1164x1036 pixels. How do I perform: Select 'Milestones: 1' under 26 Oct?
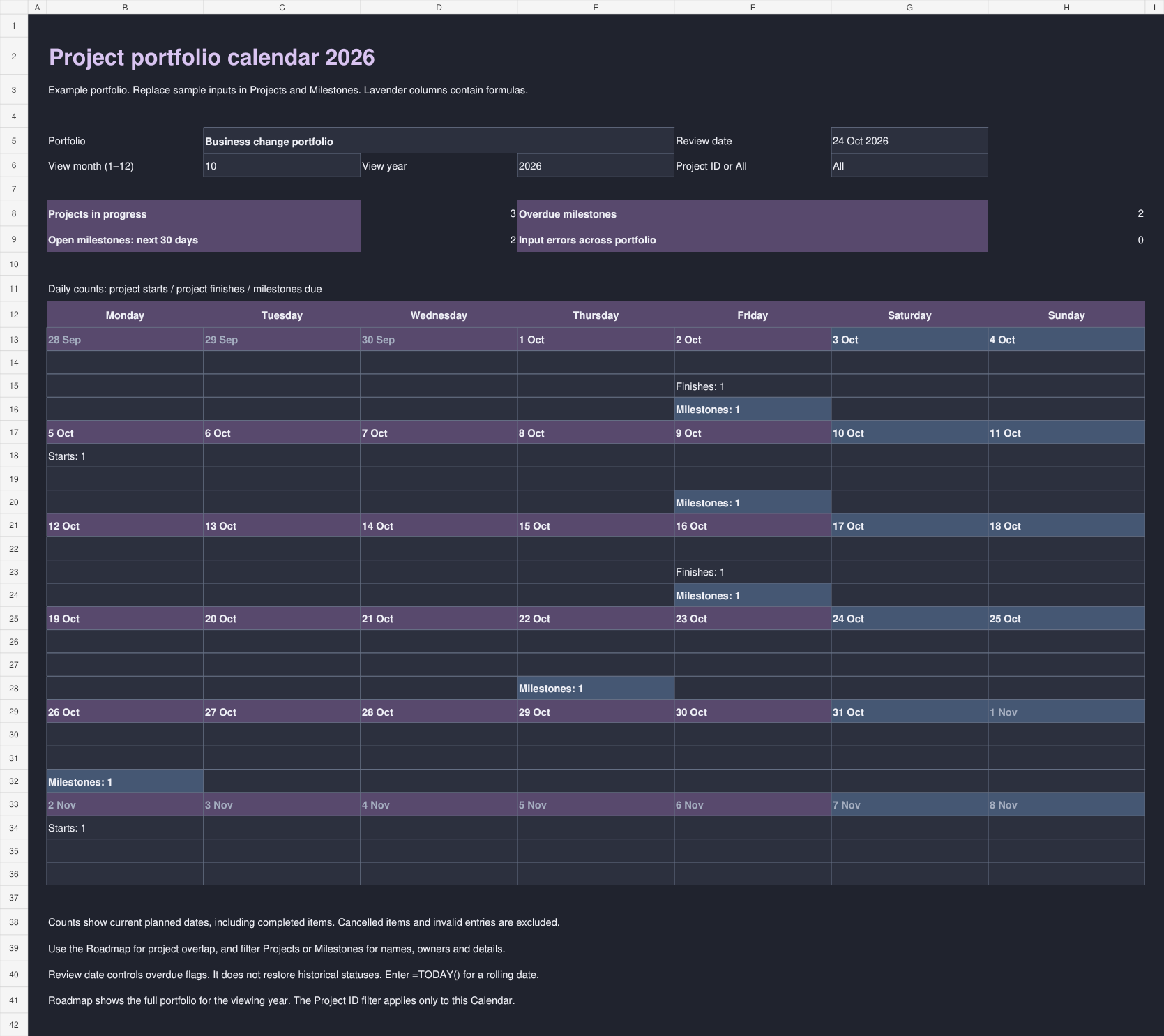click(125, 782)
